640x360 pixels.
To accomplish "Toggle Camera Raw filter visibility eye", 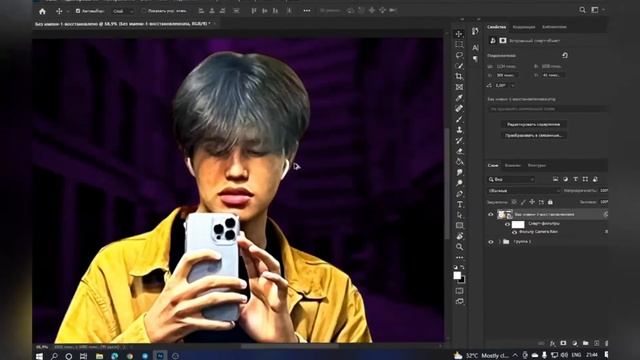I will pos(514,232).
